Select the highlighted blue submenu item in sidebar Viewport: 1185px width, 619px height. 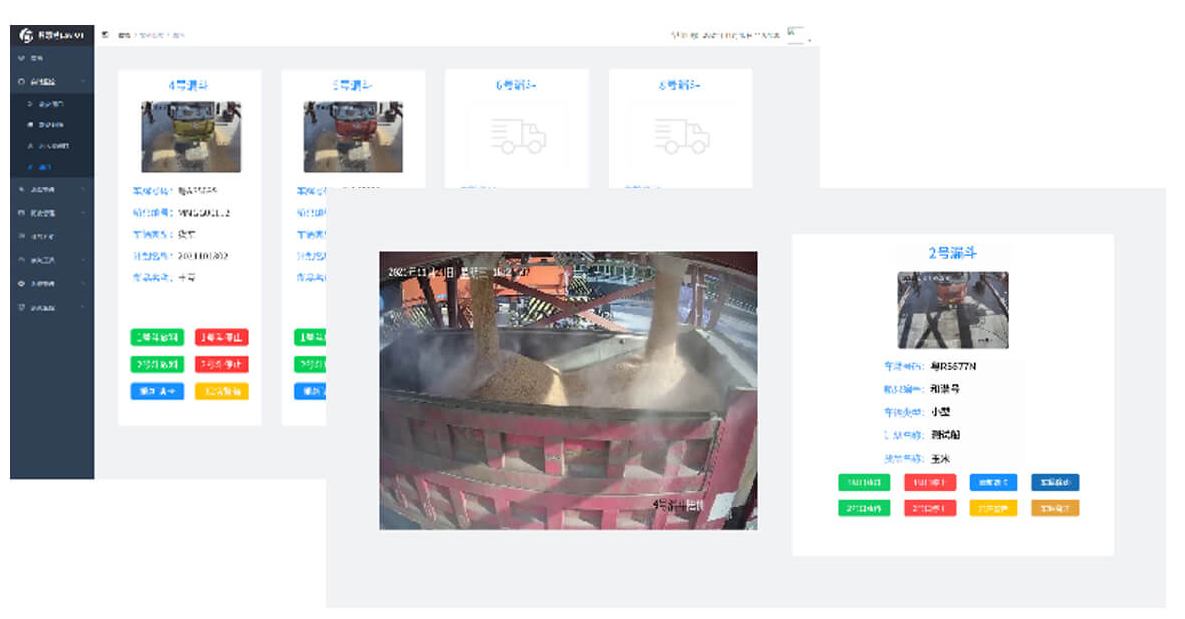tap(45, 167)
